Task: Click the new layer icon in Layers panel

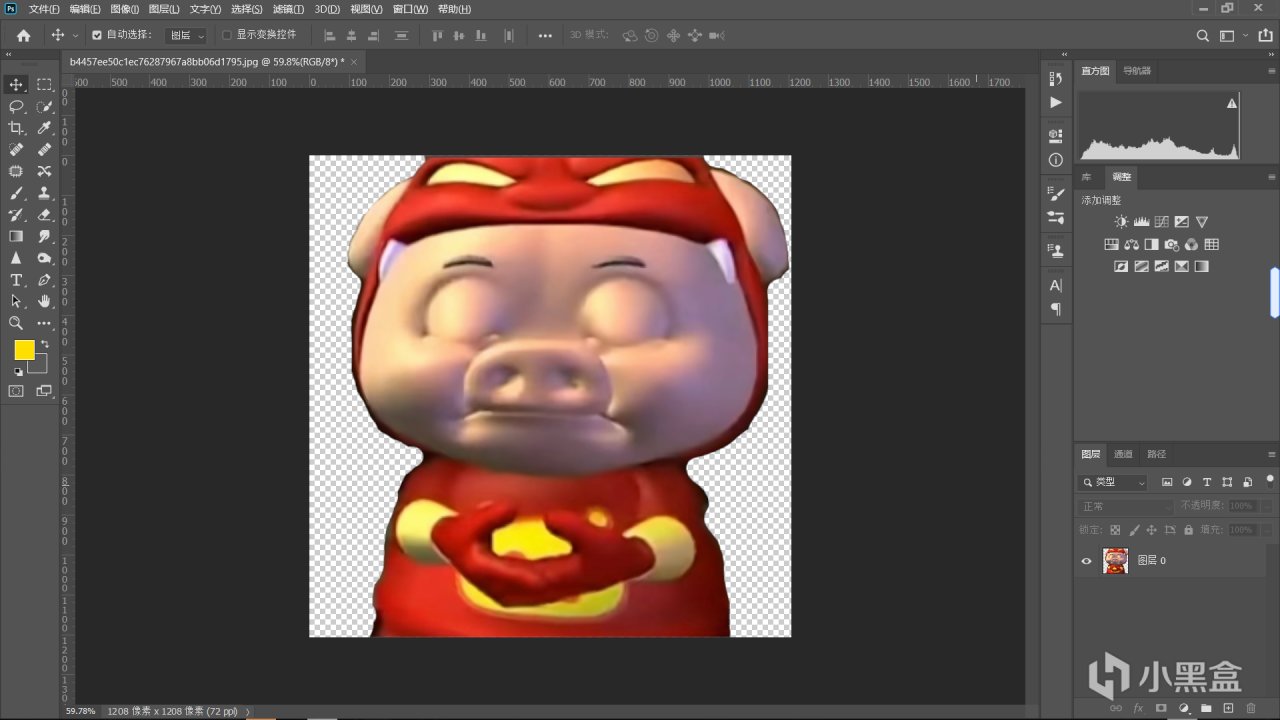Action: 1228,708
